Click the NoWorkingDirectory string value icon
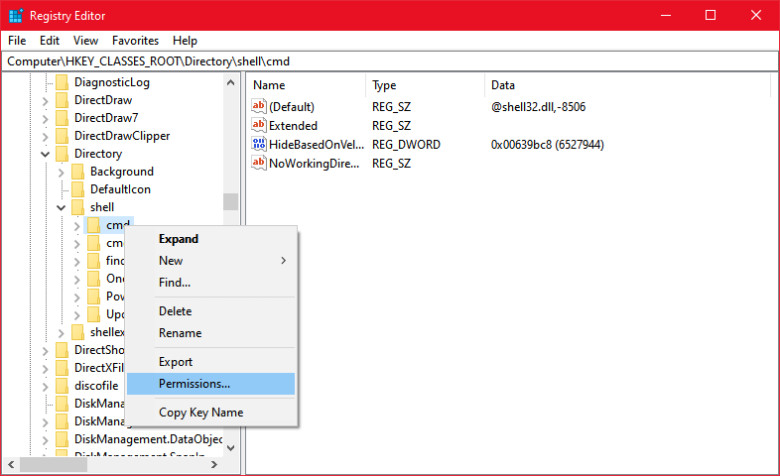Viewport: 780px width, 476px height. pos(259,163)
